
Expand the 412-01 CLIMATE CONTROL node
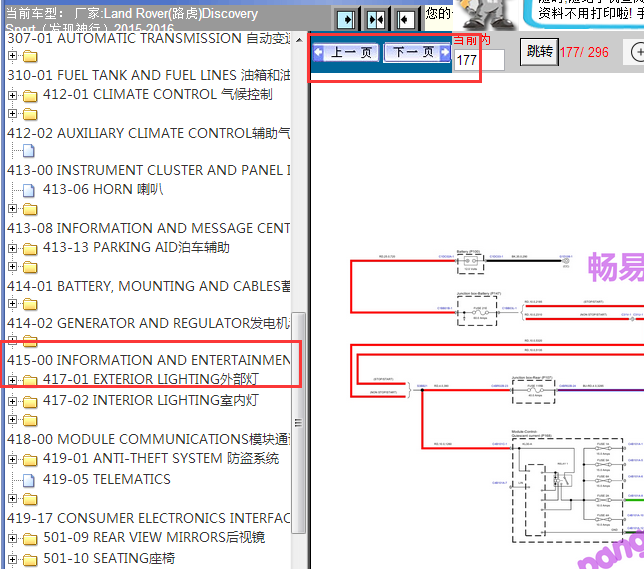(12, 95)
